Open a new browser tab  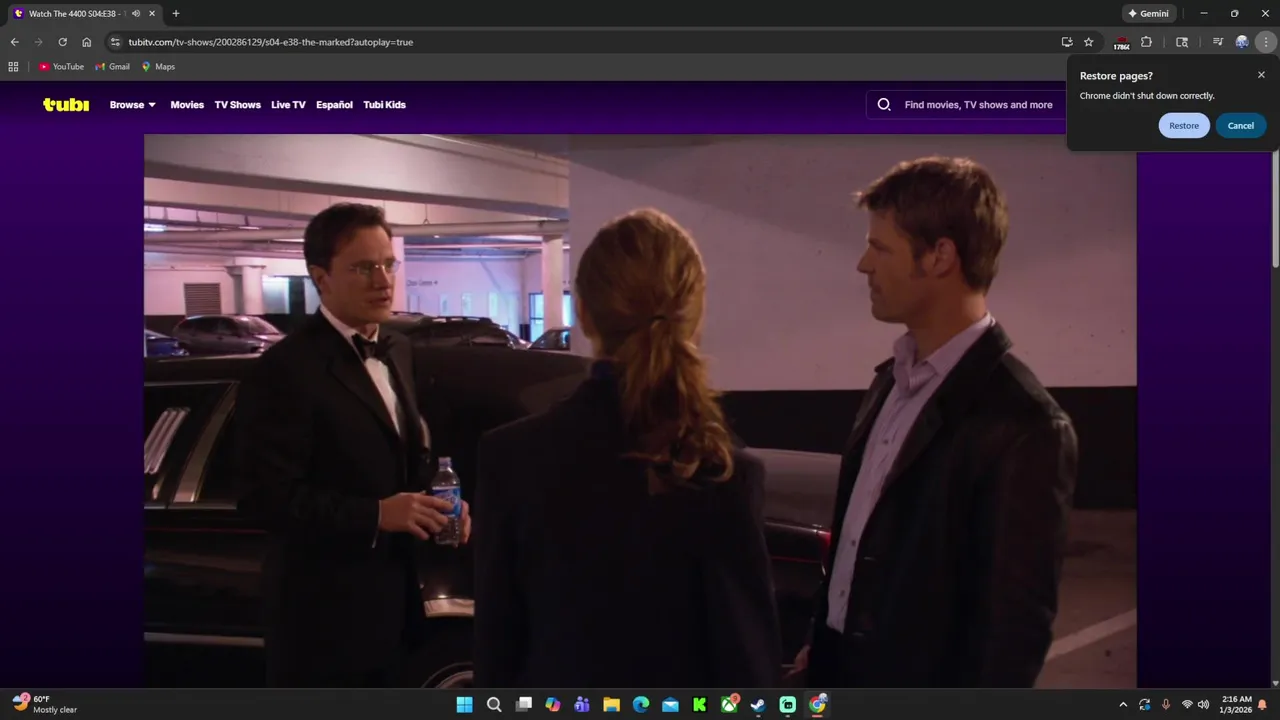[176, 14]
